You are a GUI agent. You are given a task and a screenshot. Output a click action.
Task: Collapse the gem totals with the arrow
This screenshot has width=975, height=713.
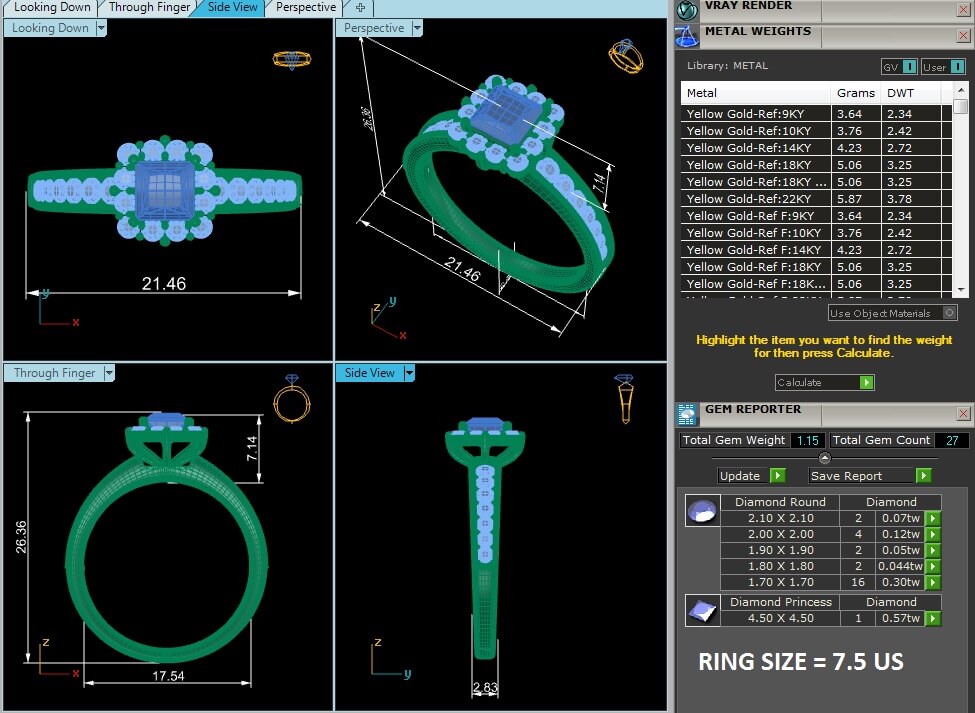coord(824,458)
